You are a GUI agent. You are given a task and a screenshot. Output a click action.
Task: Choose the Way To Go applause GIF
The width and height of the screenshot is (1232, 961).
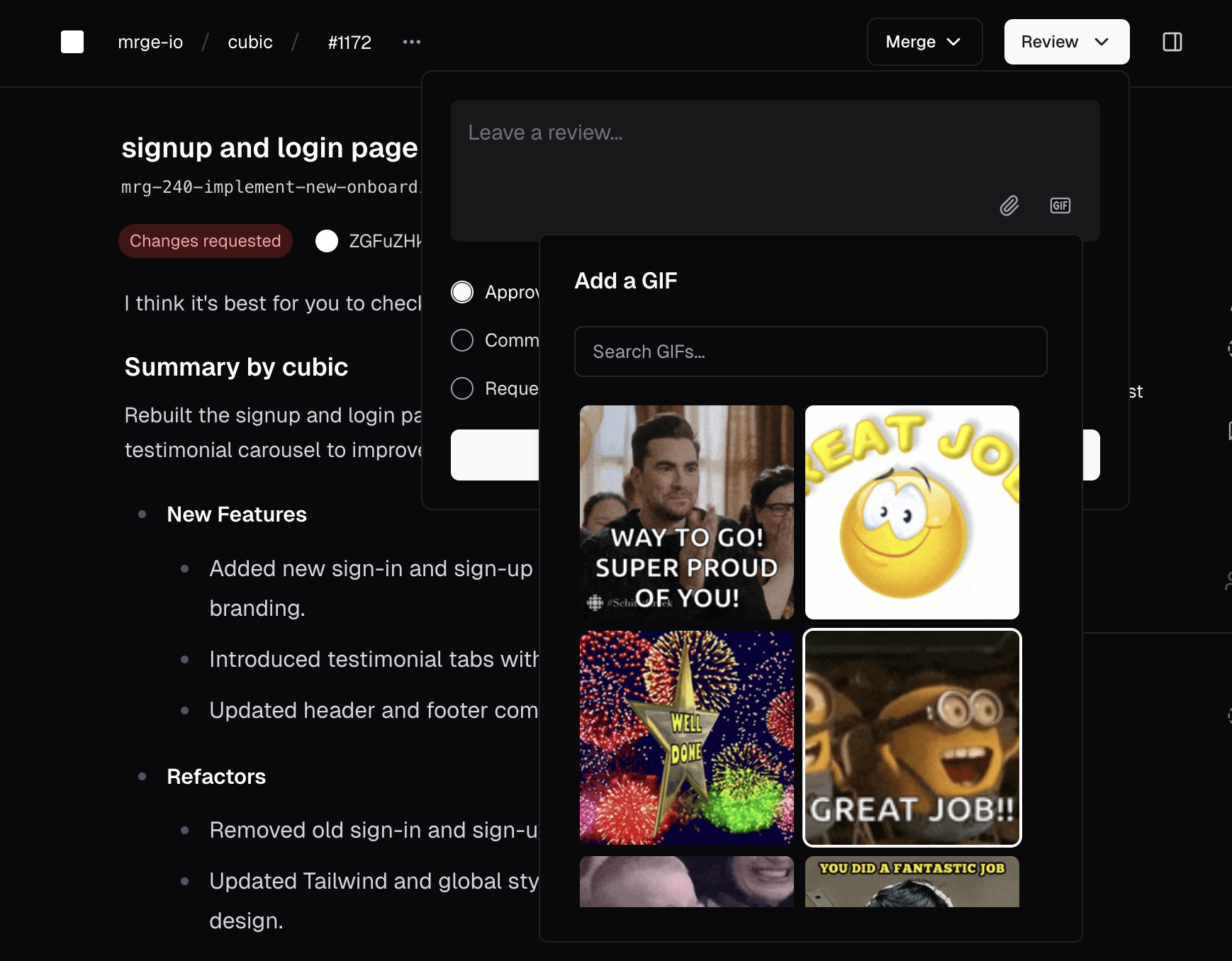pyautogui.click(x=686, y=512)
